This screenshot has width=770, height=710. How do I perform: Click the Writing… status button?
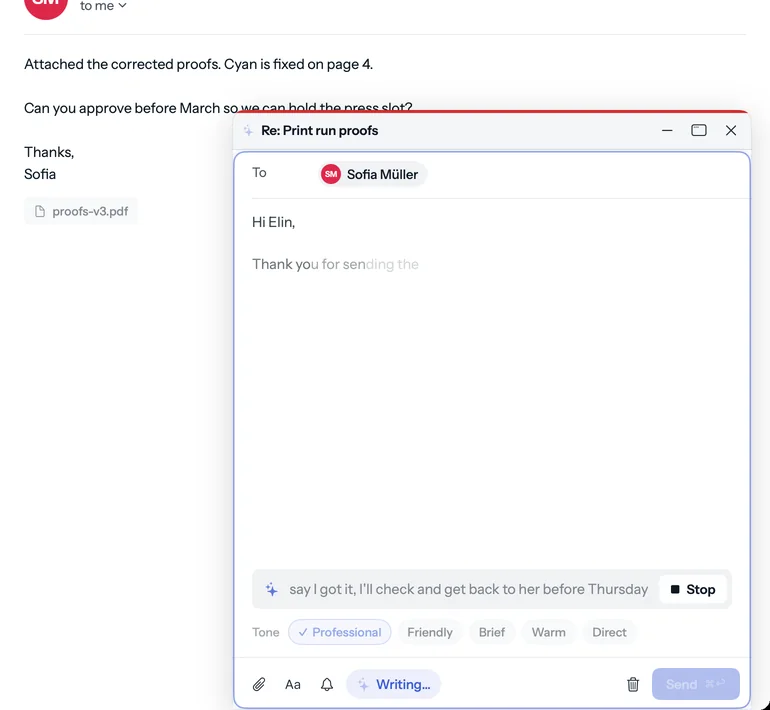point(393,684)
